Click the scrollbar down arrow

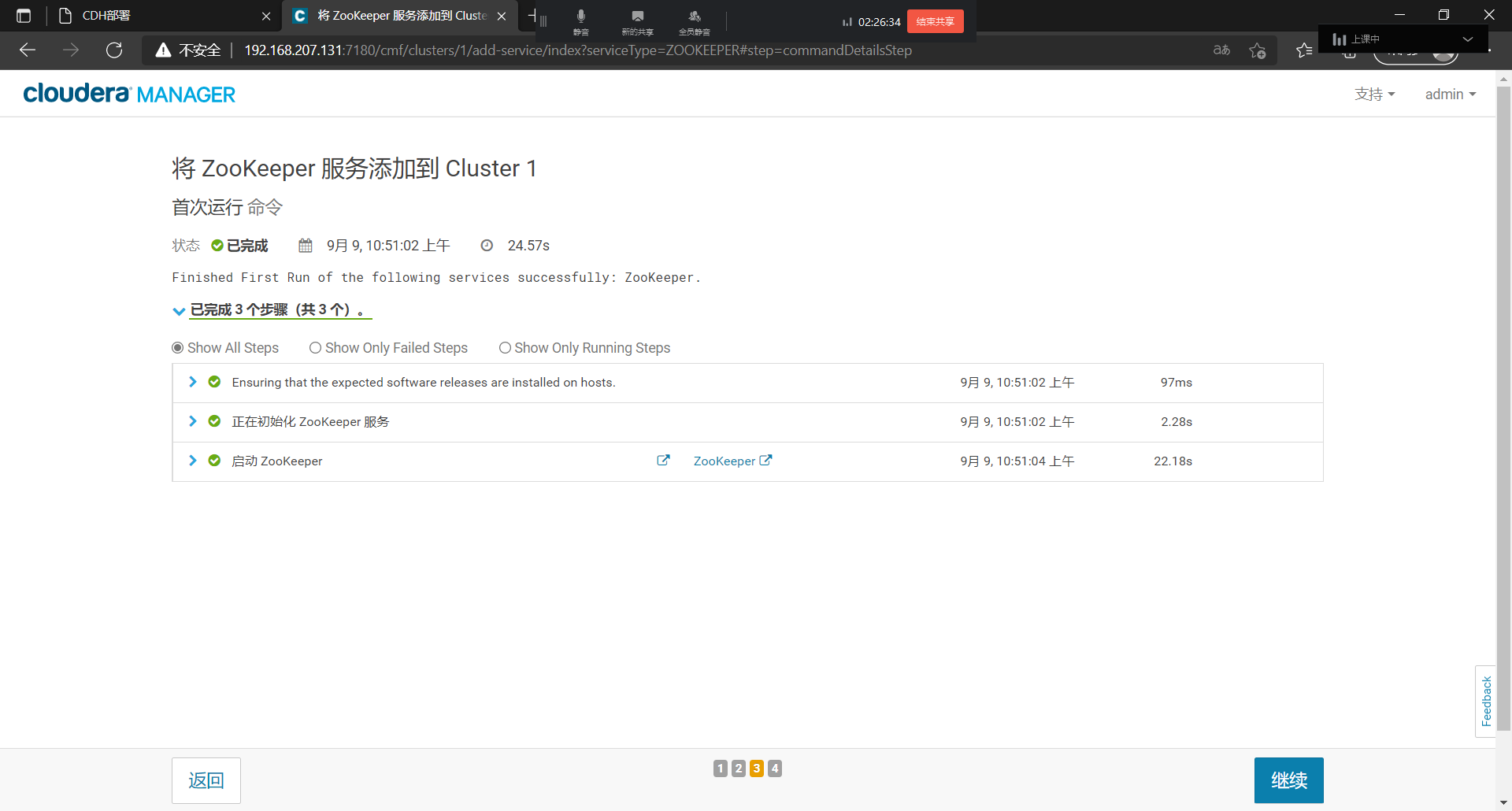pyautogui.click(x=1503, y=802)
